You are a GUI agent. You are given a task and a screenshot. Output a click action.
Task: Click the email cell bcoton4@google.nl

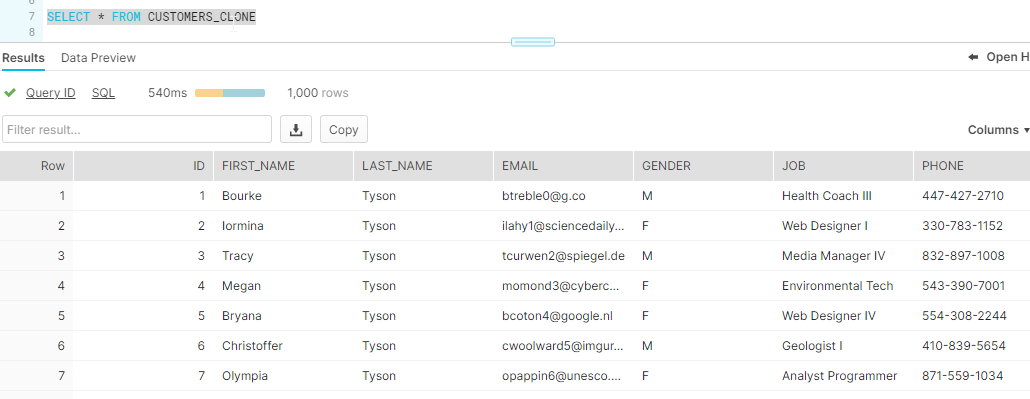(557, 316)
